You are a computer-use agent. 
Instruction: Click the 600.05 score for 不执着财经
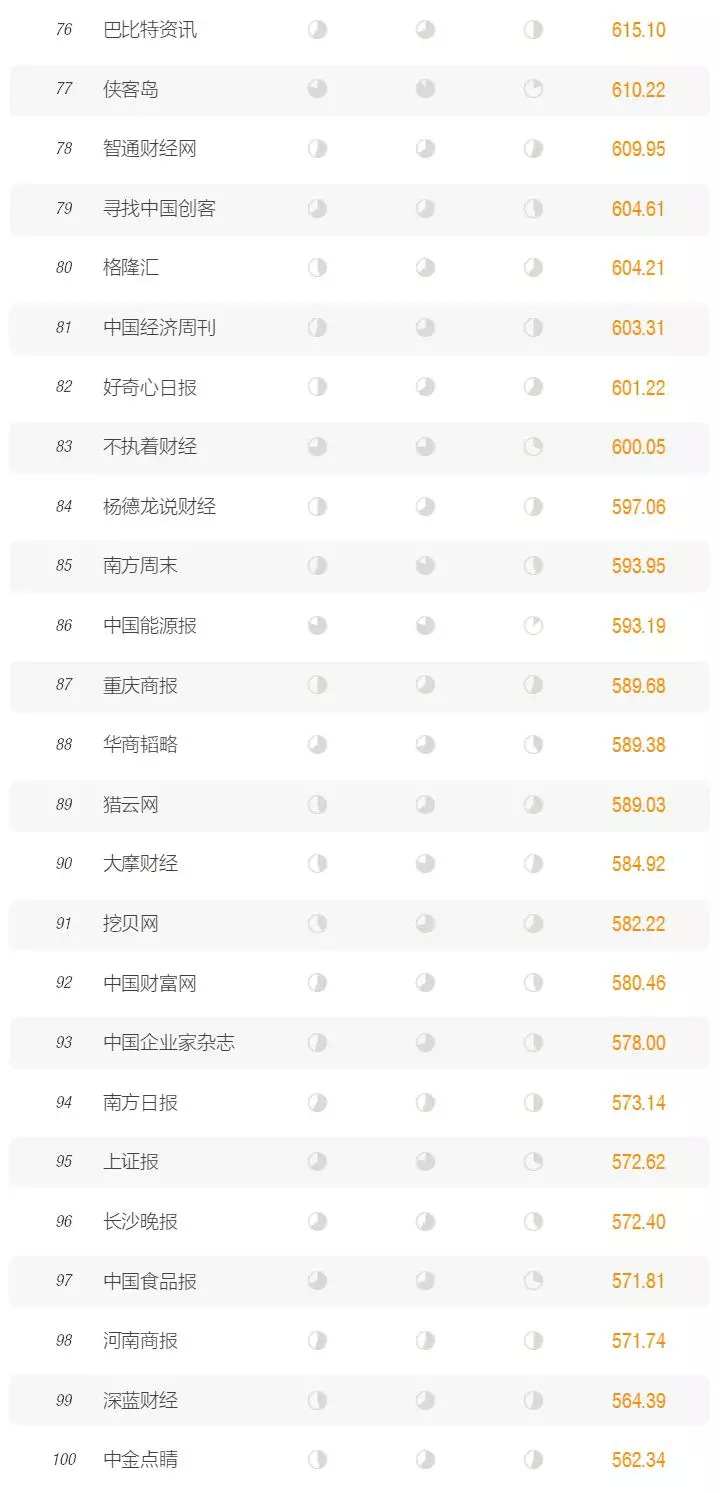638,447
